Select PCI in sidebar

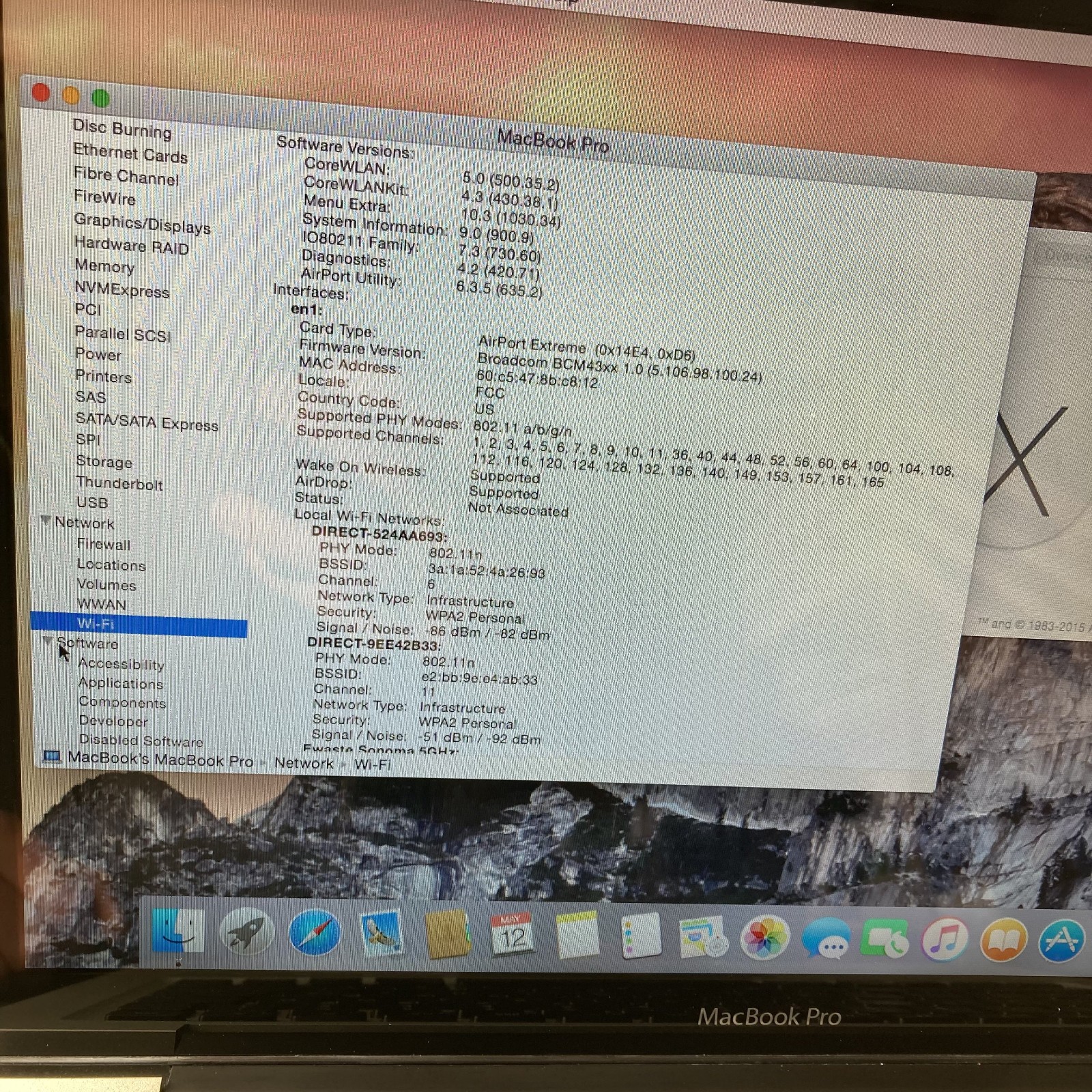(x=88, y=310)
